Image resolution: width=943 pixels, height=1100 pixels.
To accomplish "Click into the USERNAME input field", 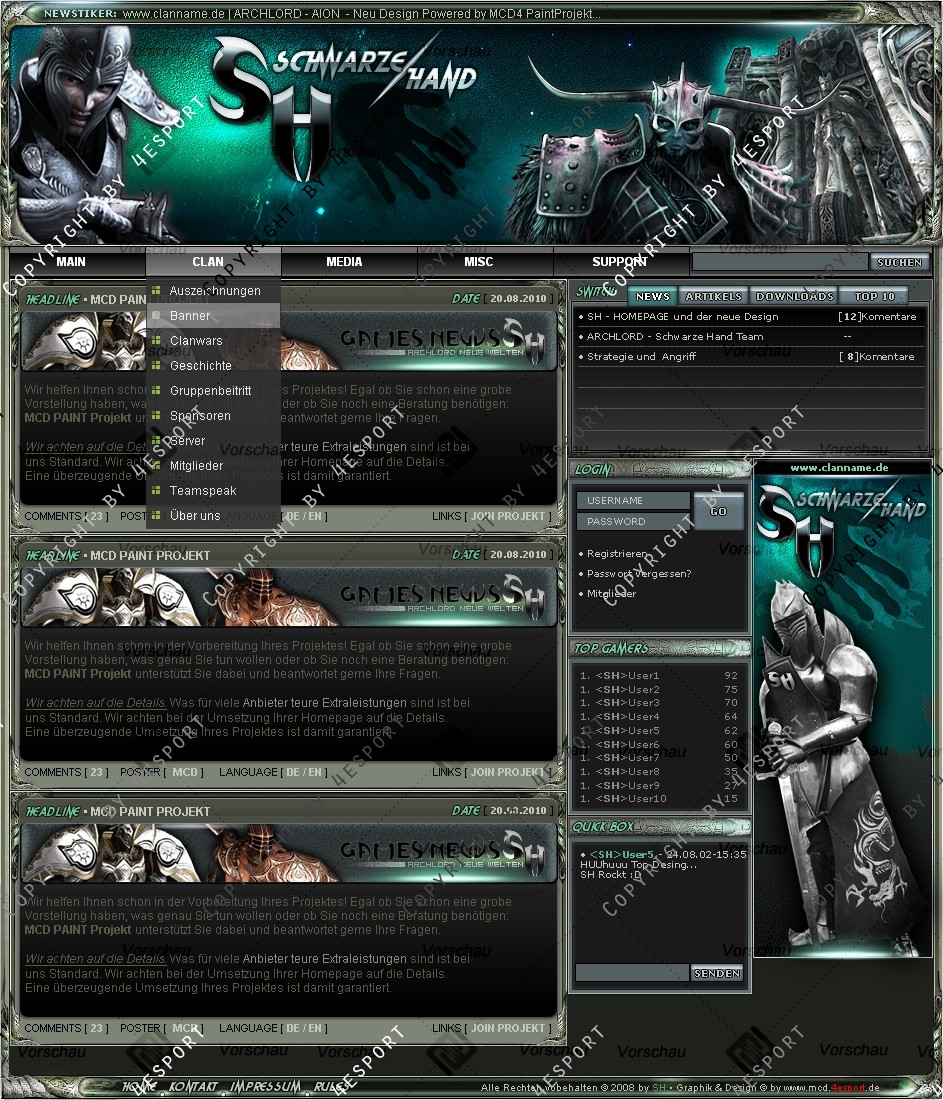I will pyautogui.click(x=633, y=500).
